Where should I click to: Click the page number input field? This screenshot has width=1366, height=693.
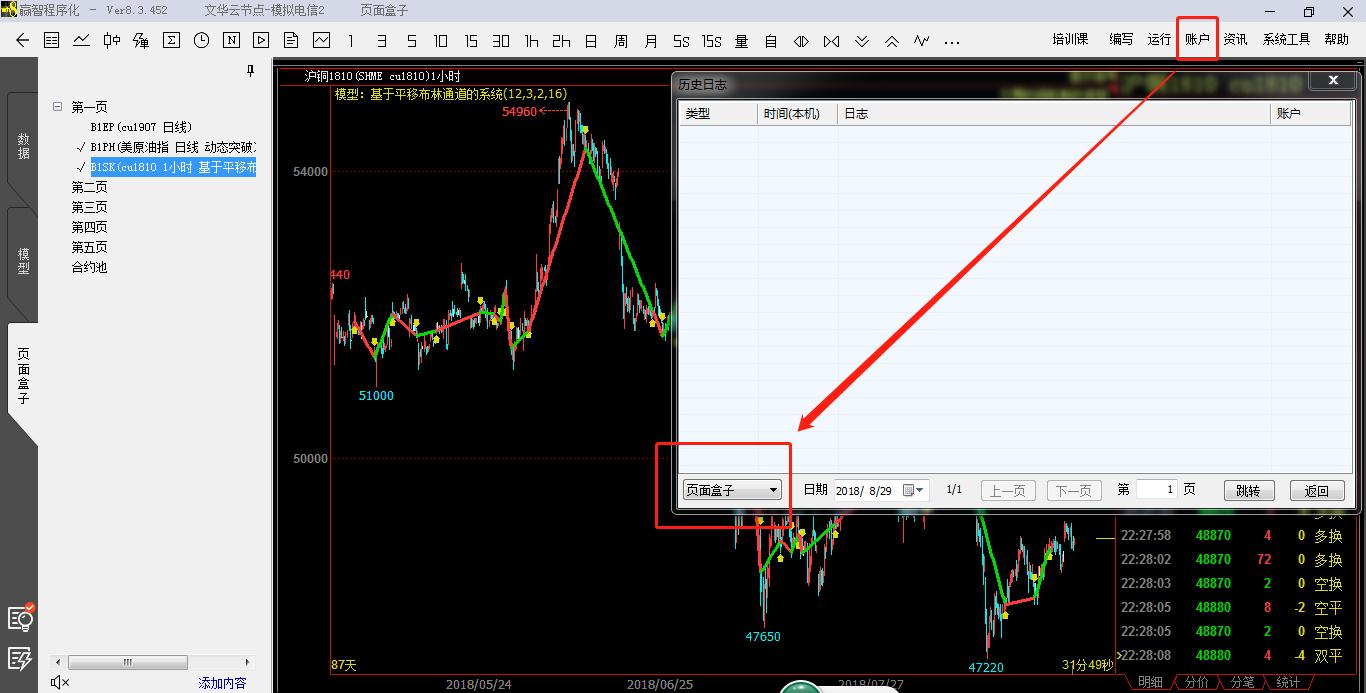[1157, 490]
